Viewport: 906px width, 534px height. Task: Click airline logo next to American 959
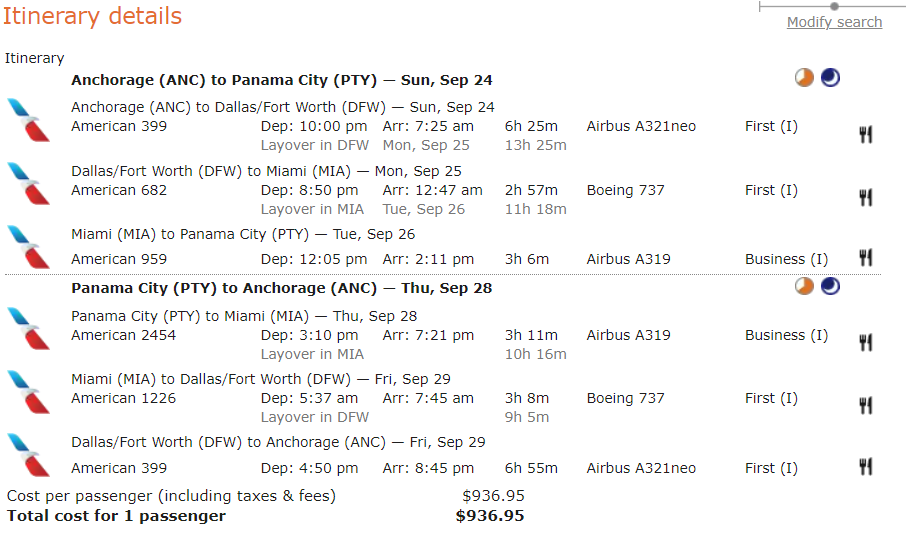(x=28, y=247)
